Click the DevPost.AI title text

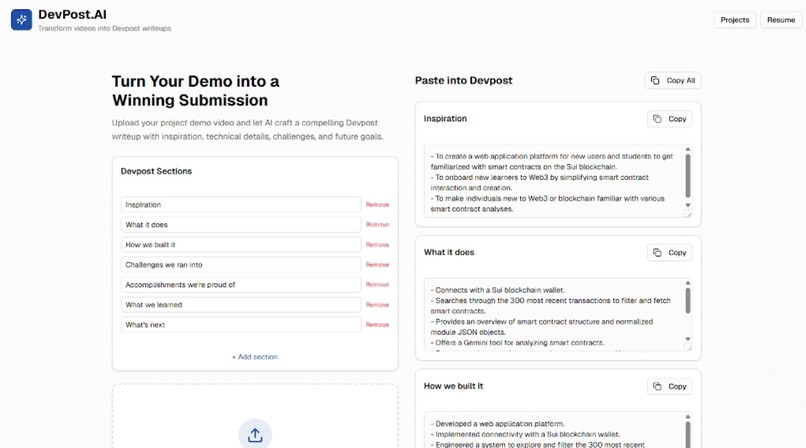point(72,14)
